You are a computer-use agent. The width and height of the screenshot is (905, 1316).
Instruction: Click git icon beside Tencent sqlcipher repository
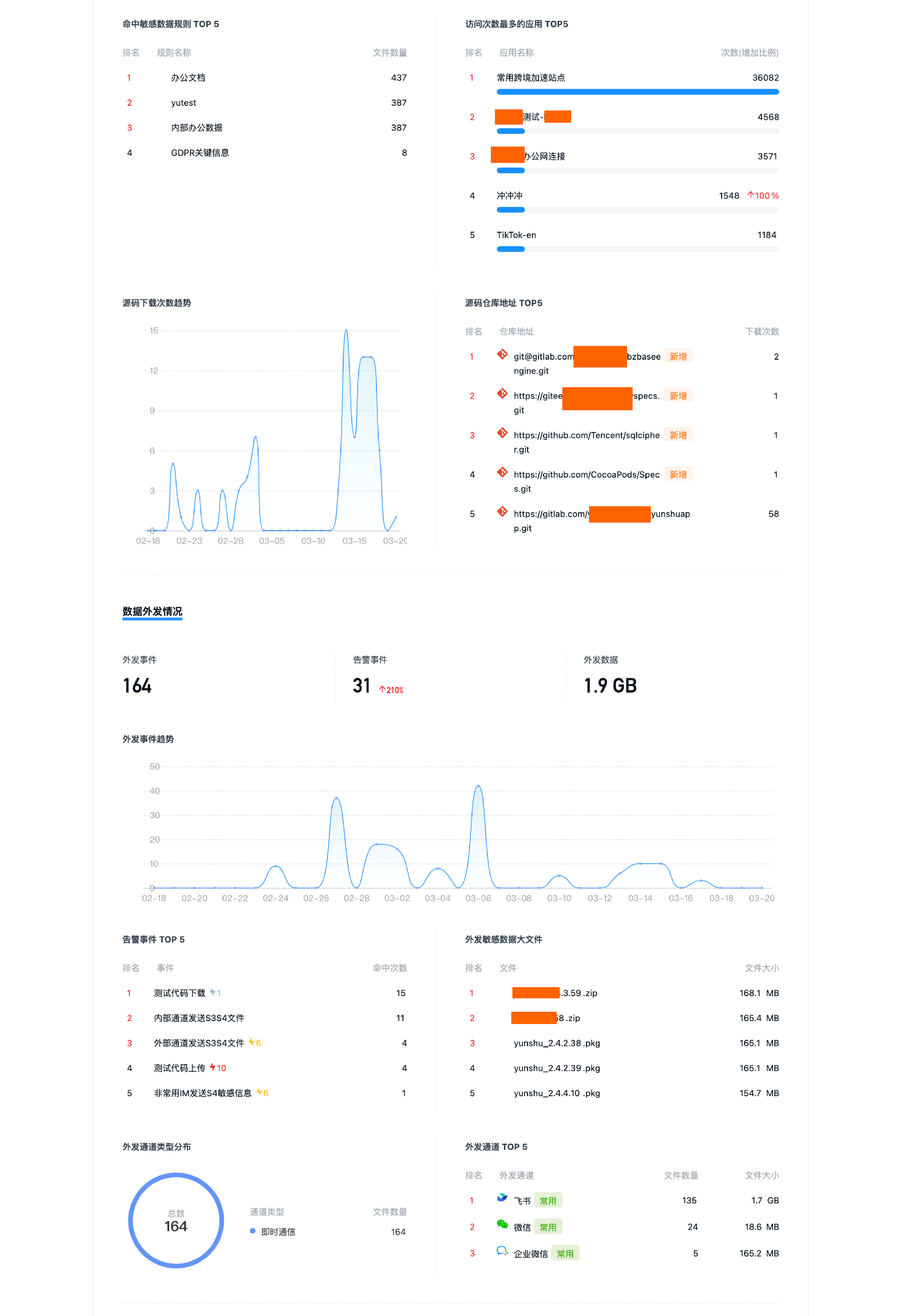502,433
